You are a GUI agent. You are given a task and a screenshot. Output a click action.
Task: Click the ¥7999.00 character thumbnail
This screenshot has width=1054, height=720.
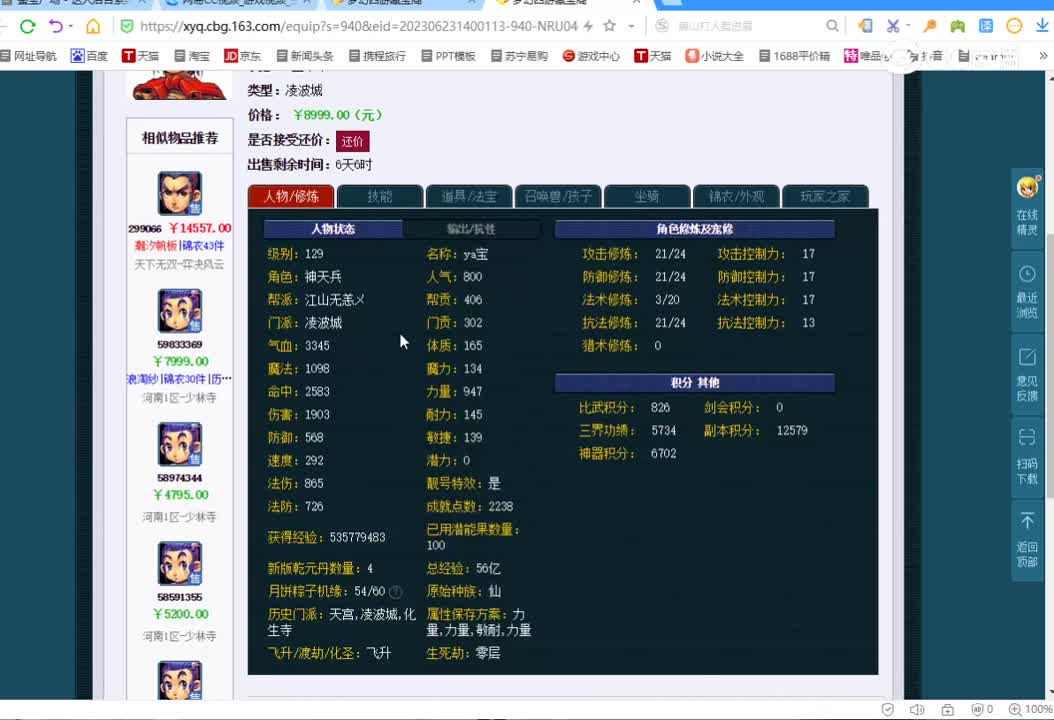180,310
